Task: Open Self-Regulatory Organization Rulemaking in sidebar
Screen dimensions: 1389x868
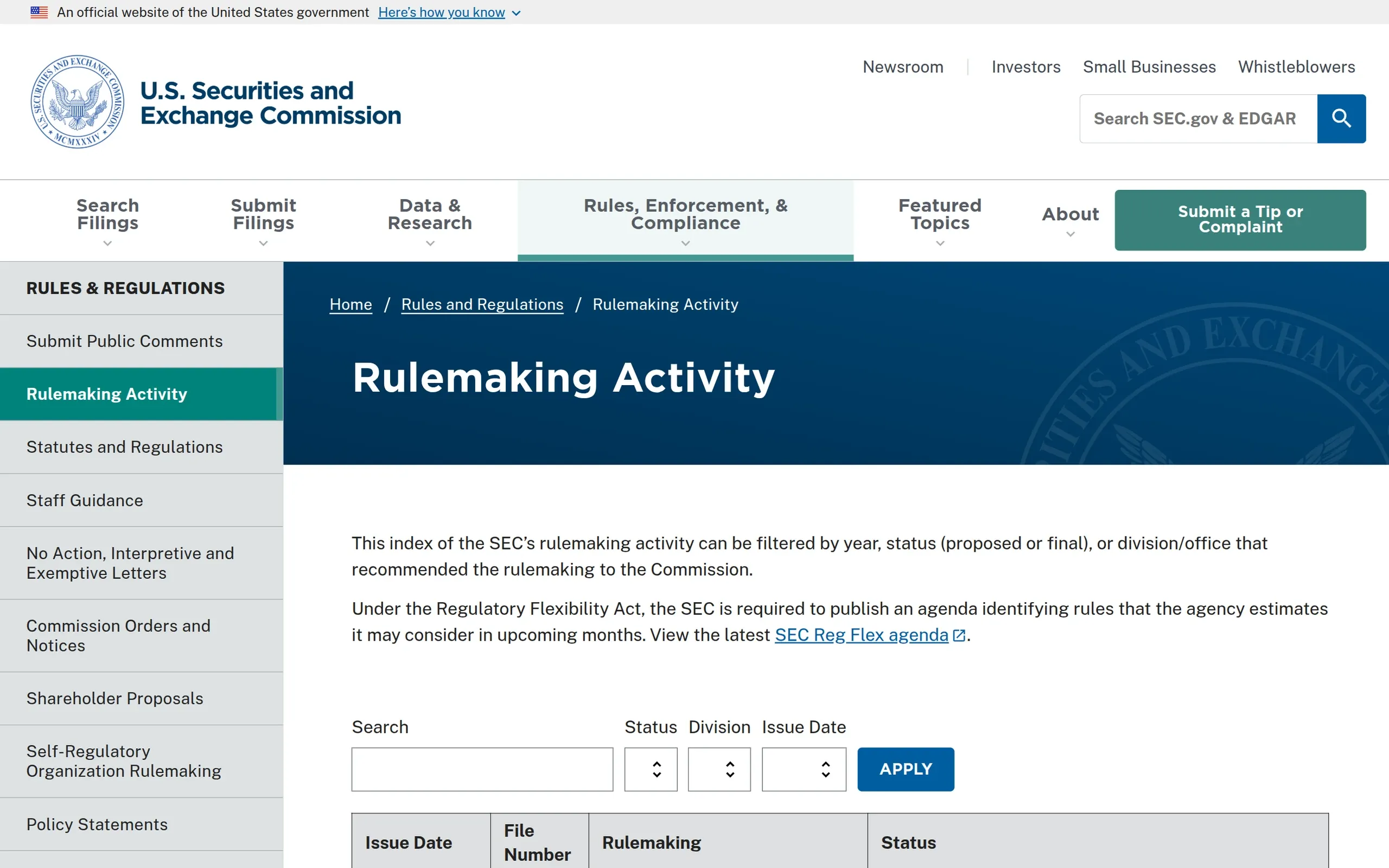Action: (141, 761)
